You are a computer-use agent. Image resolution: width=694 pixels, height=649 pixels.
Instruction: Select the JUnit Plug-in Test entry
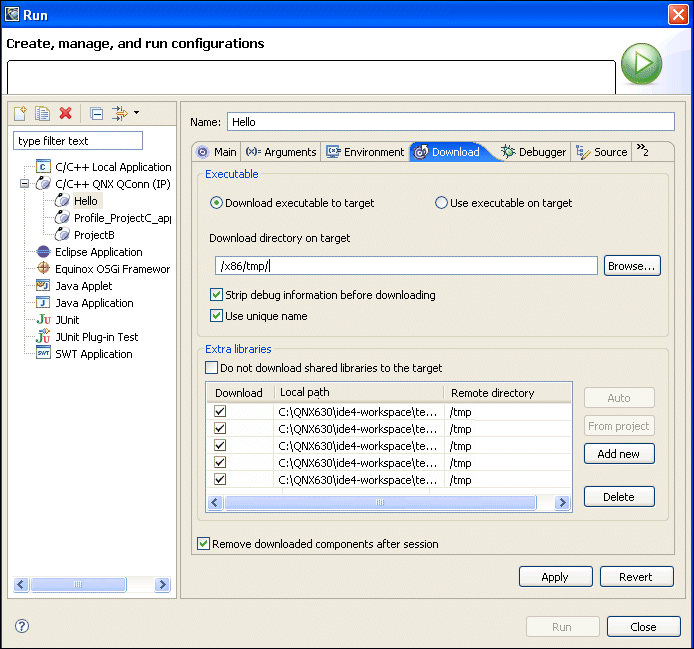pyautogui.click(x=96, y=337)
